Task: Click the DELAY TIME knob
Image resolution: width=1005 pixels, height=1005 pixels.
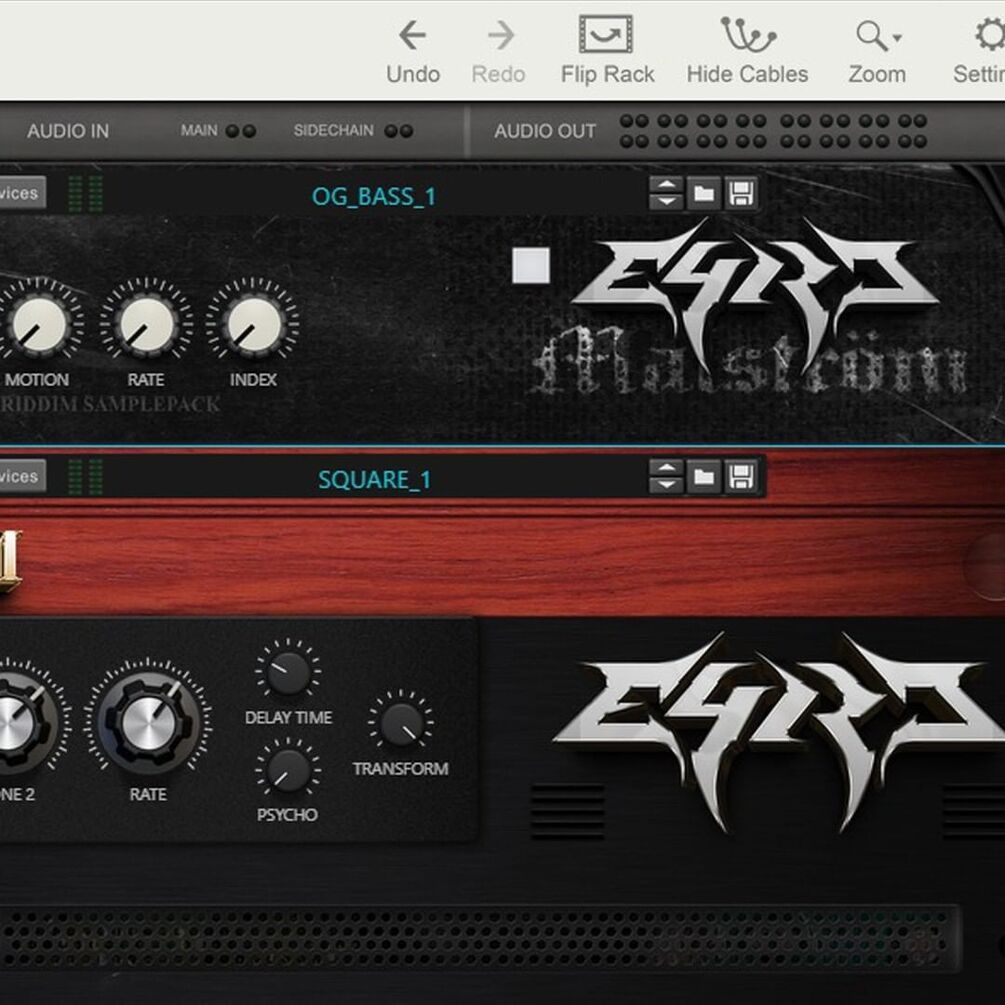Action: pos(288,671)
